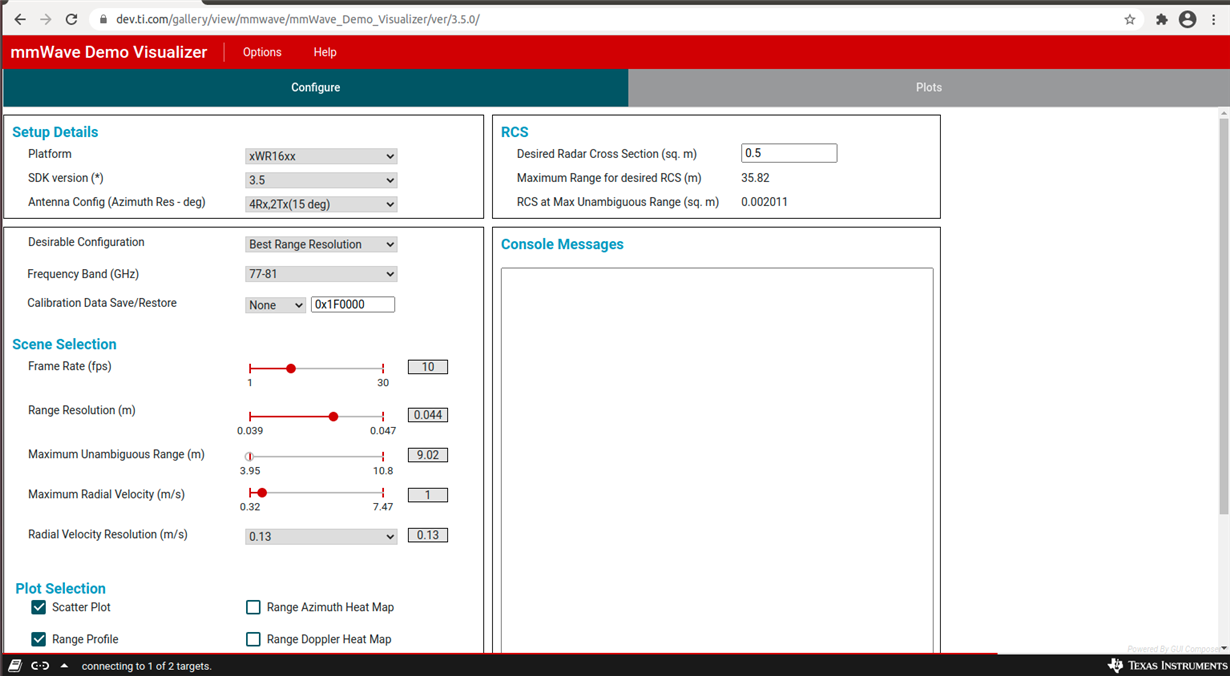Click the Maximum Radial Velocity slider handle
The width and height of the screenshot is (1230, 676).
(262, 492)
